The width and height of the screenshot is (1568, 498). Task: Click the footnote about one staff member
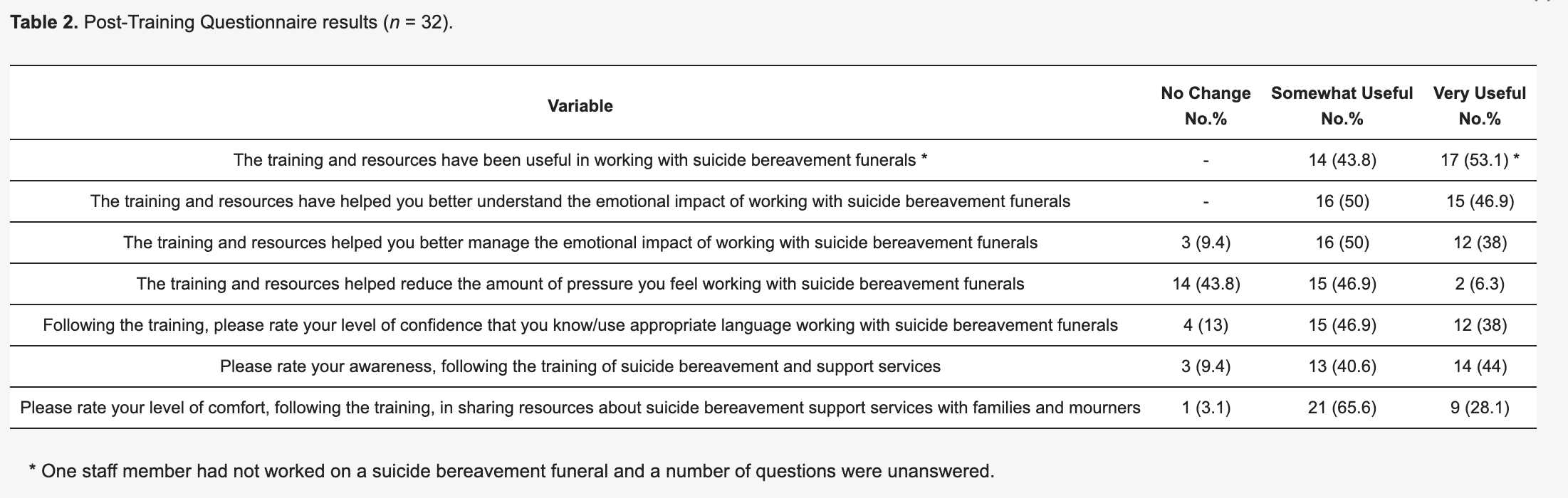[x=511, y=471]
